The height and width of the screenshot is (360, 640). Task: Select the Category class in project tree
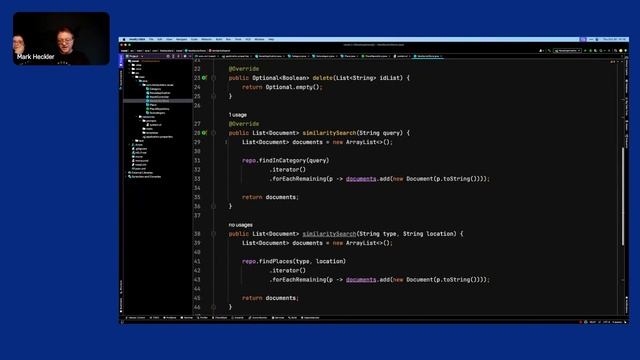point(154,89)
